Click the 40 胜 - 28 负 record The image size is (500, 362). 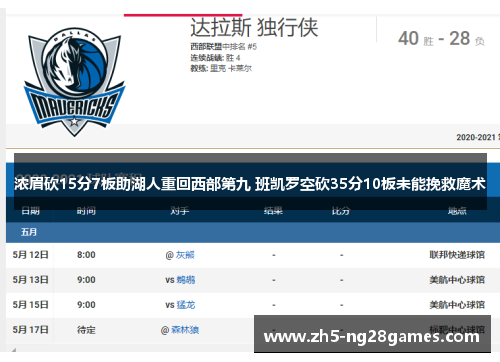point(441,39)
